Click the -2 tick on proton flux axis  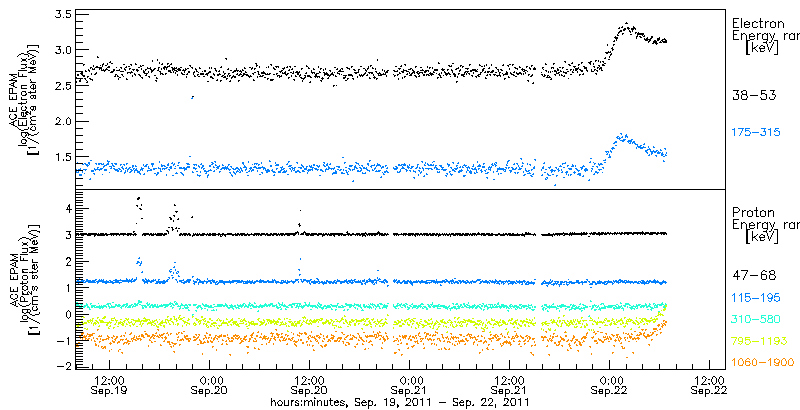pyautogui.click(x=65, y=366)
